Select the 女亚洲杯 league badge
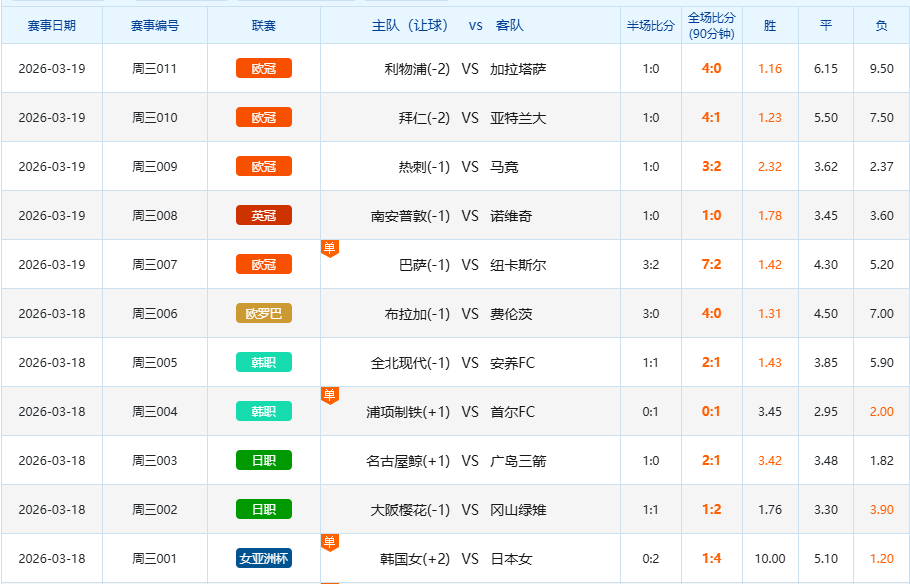The image size is (910, 584). point(264,558)
